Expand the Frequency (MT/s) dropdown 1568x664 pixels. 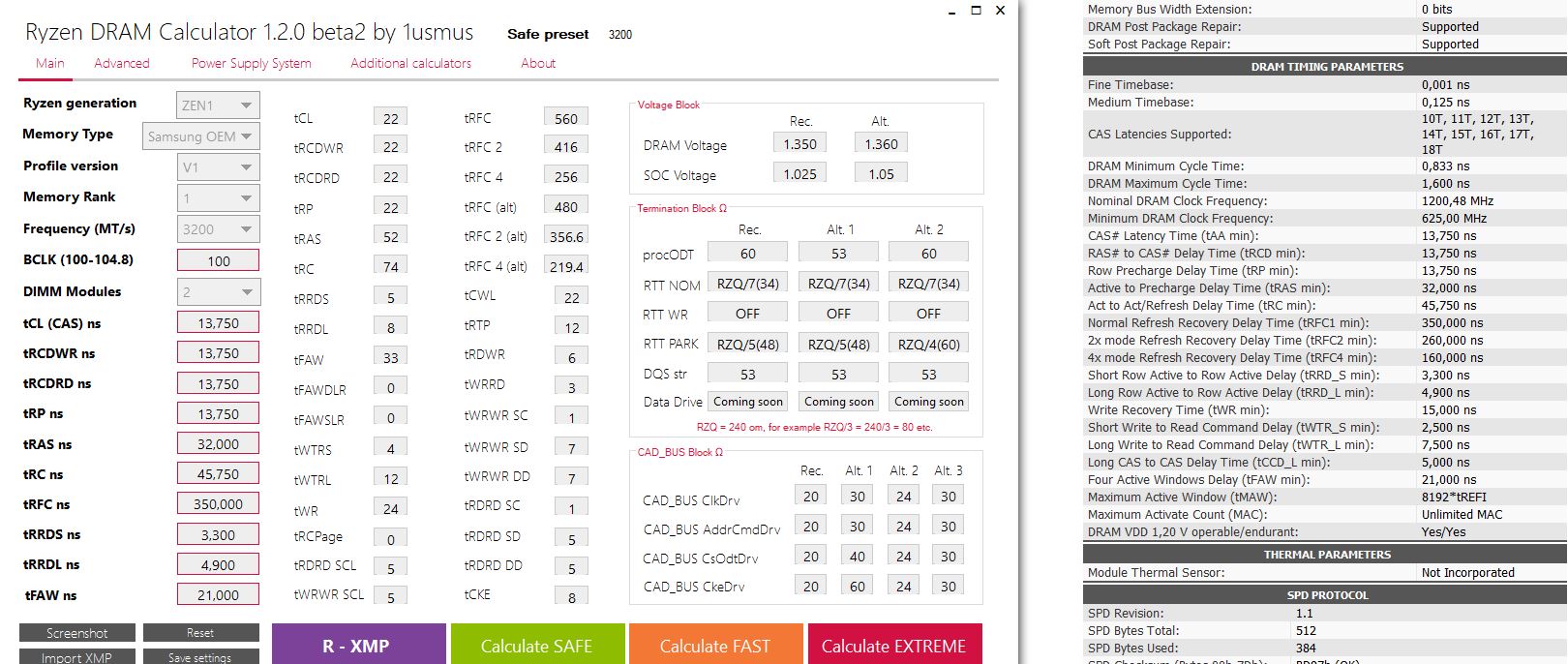click(218, 228)
